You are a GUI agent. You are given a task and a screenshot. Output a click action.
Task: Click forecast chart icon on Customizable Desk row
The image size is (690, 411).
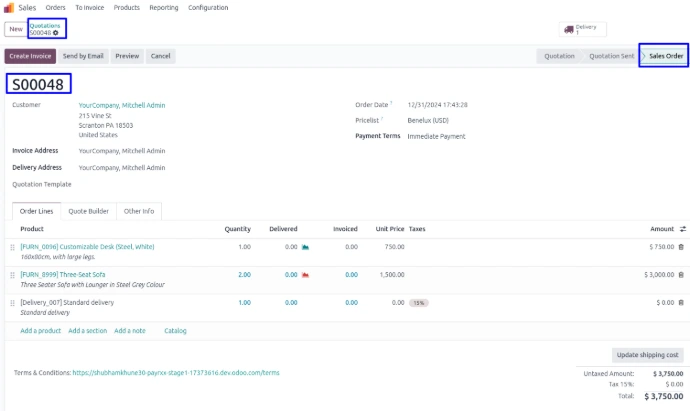tap(305, 246)
